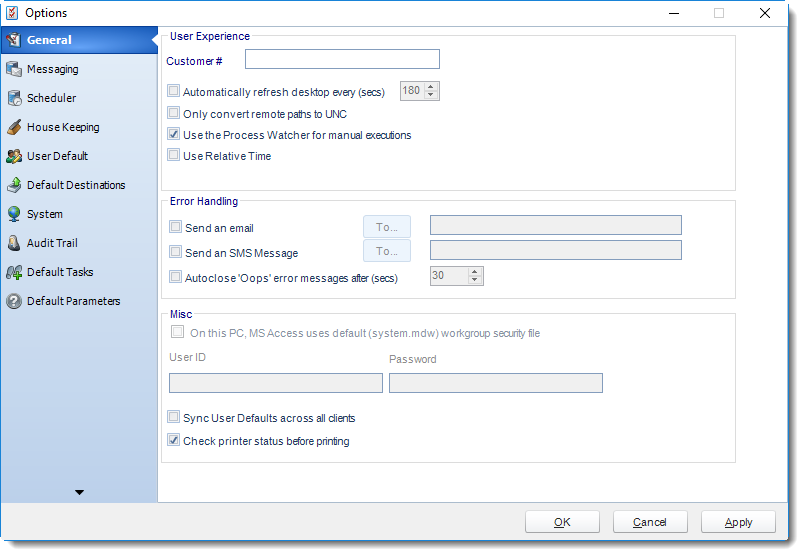Decrease the autoclose seconds spinner

pyautogui.click(x=475, y=280)
